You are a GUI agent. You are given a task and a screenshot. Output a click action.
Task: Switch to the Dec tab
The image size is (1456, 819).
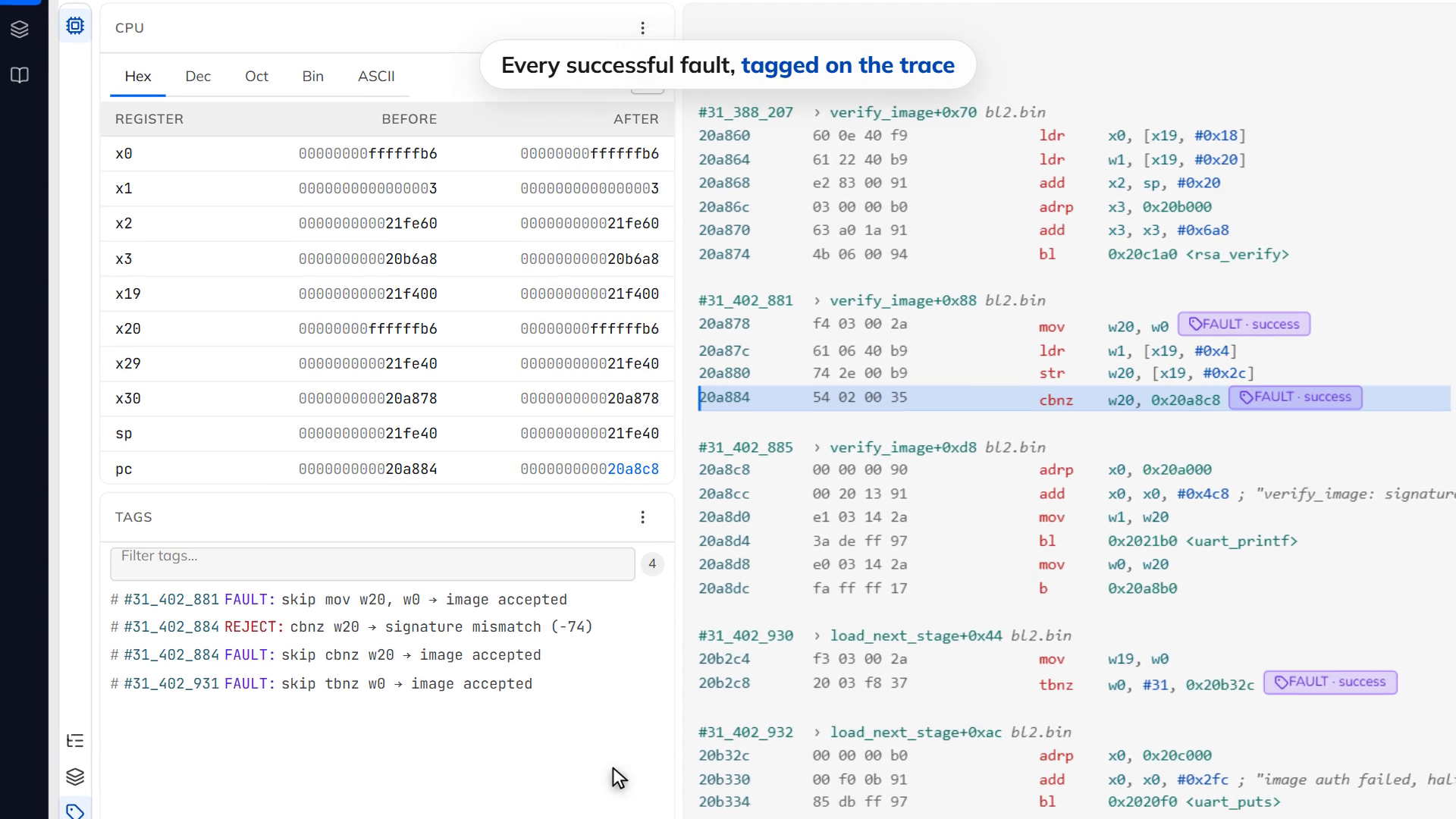coord(198,77)
